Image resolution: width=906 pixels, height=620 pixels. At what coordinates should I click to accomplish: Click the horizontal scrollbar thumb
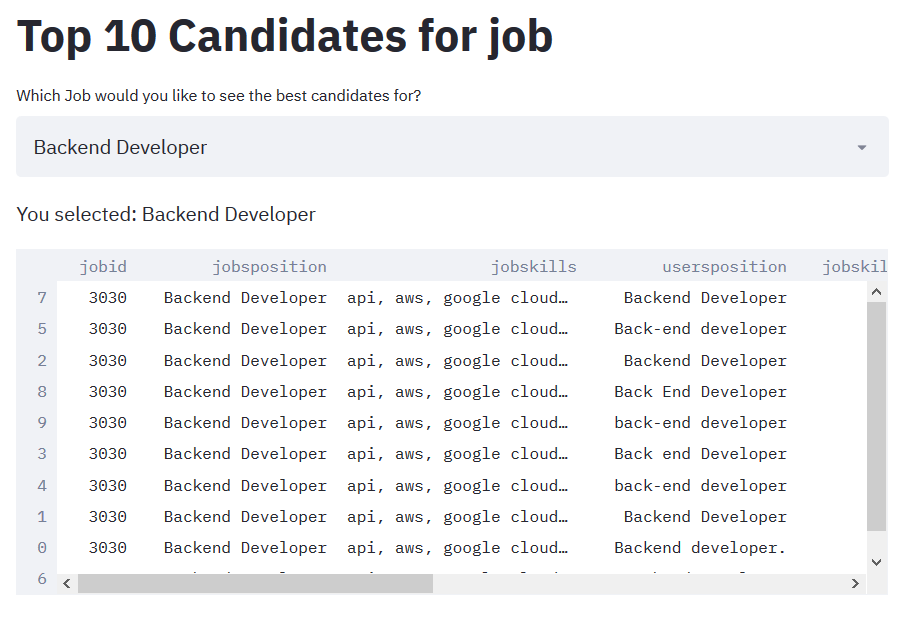click(x=255, y=584)
